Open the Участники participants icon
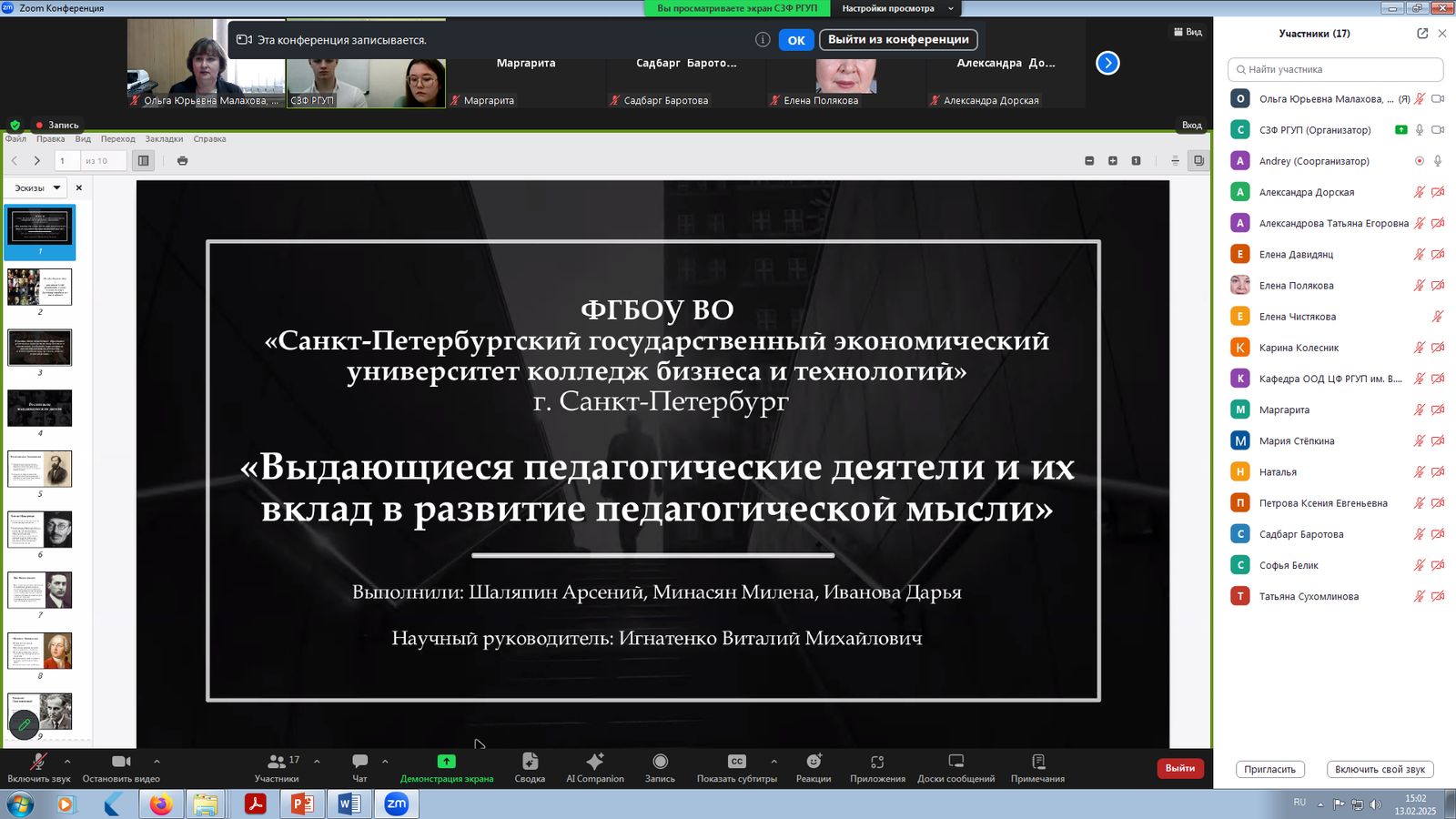This screenshot has height=819, width=1456. (x=277, y=762)
